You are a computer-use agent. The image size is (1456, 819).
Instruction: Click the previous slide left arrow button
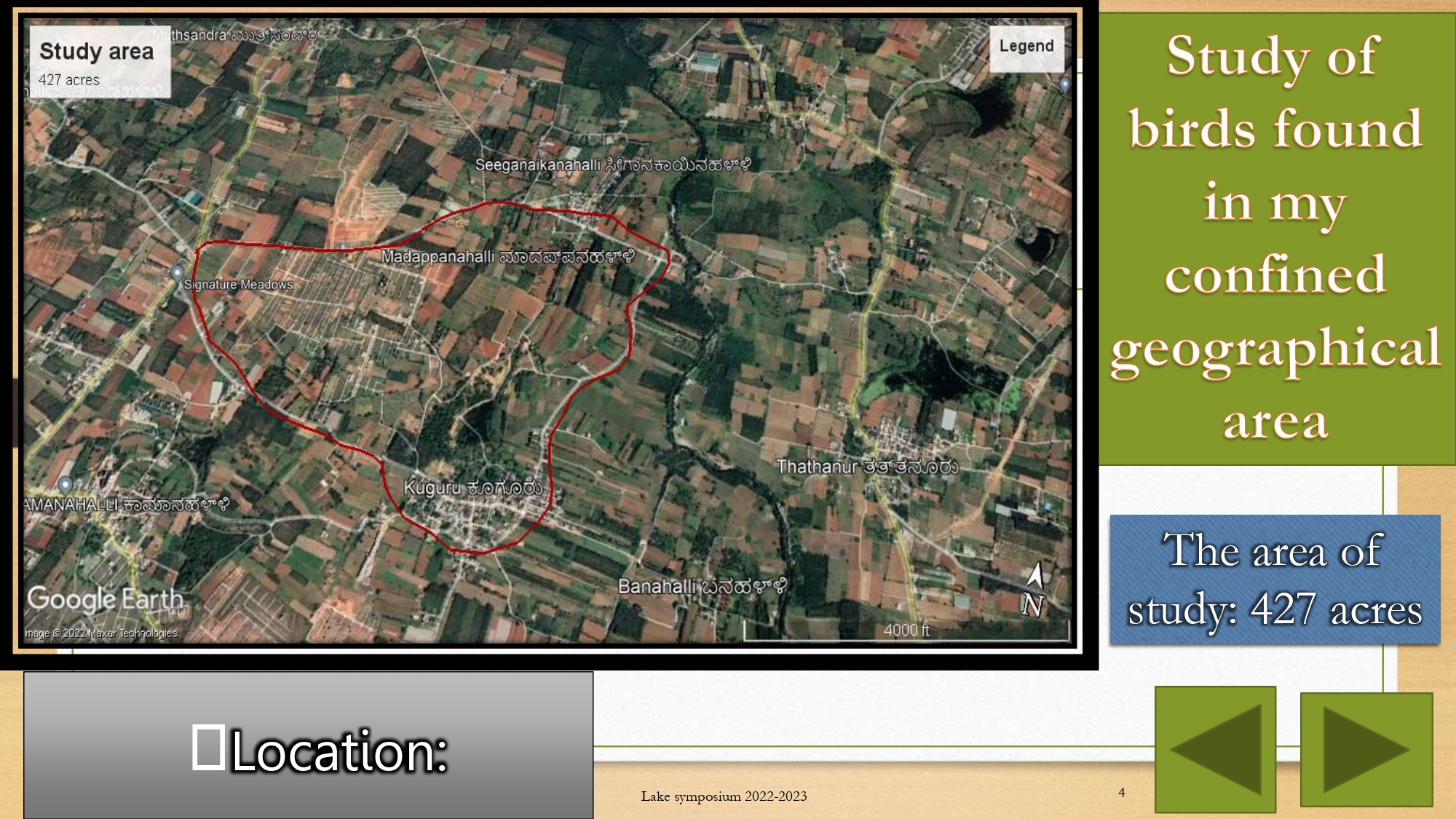[1215, 749]
